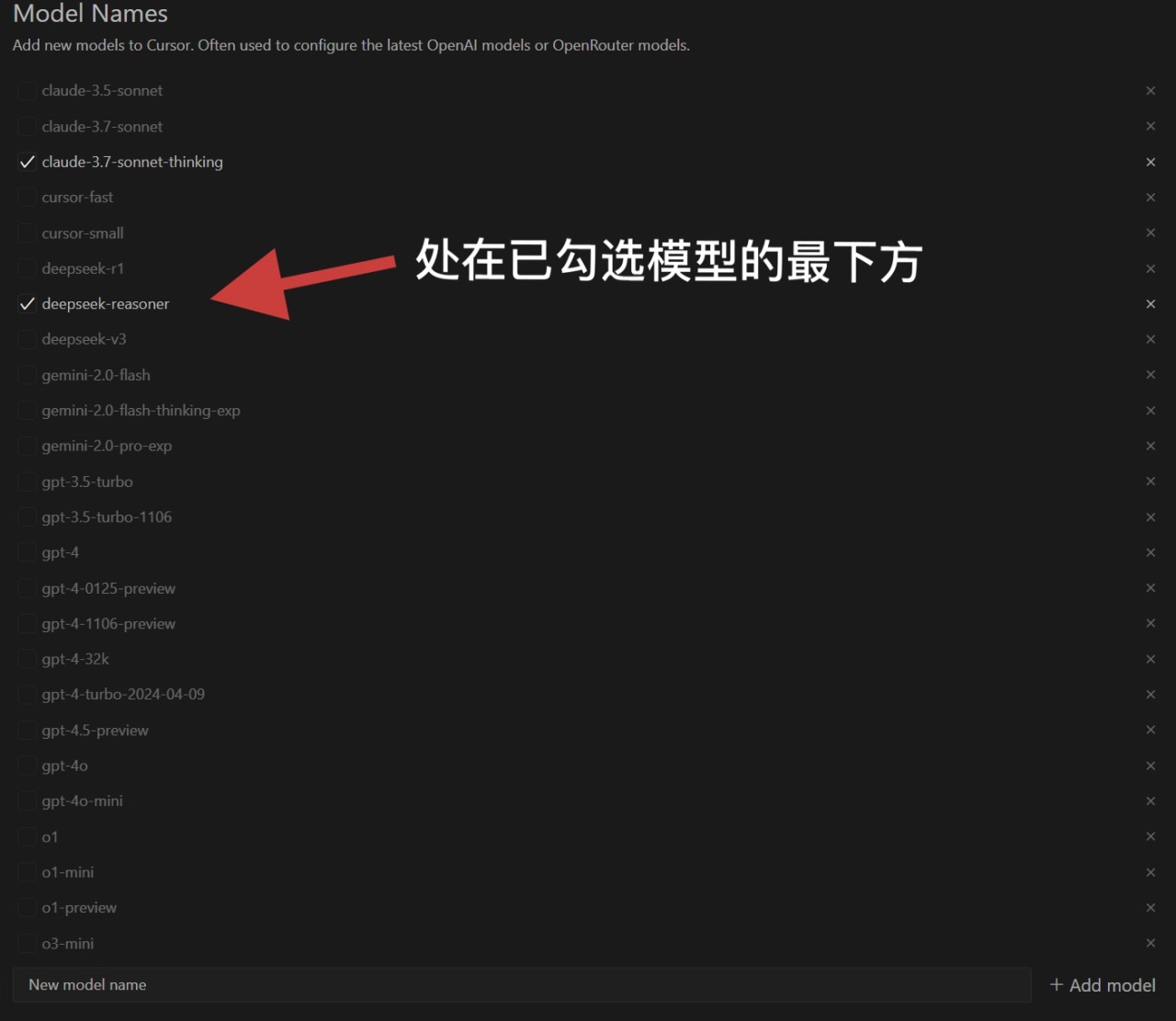Delete the claude-3.7-sonnet-thinking model entry
1176x1021 pixels.
tap(1150, 162)
